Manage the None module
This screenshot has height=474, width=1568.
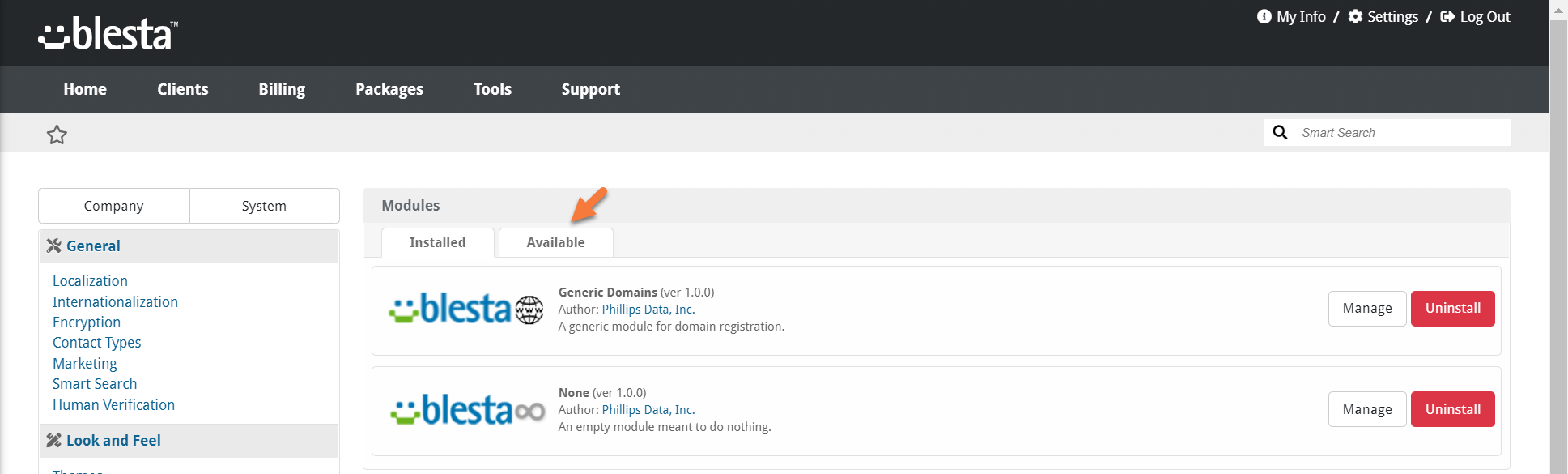click(1366, 409)
